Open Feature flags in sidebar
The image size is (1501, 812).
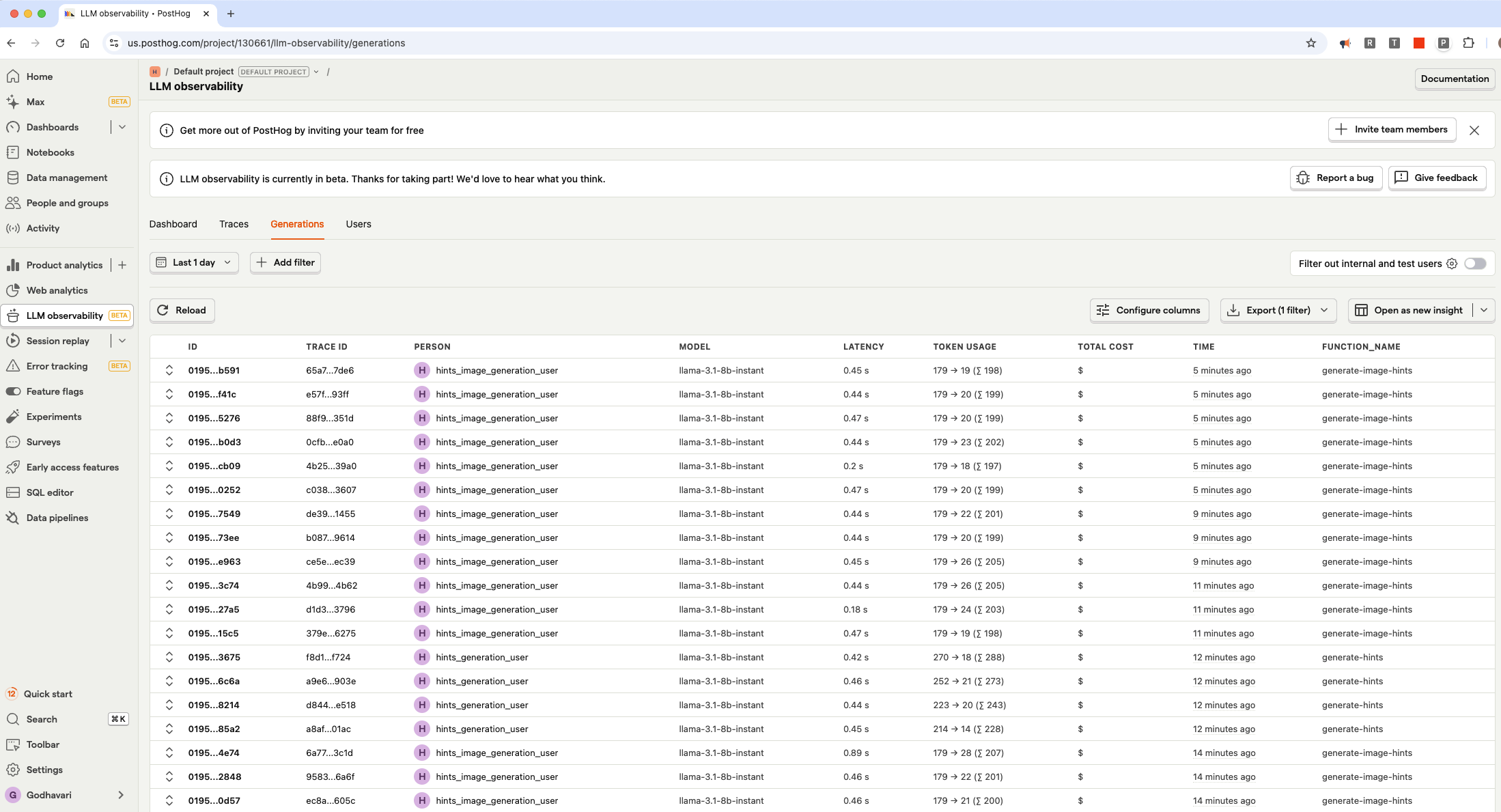pyautogui.click(x=55, y=391)
